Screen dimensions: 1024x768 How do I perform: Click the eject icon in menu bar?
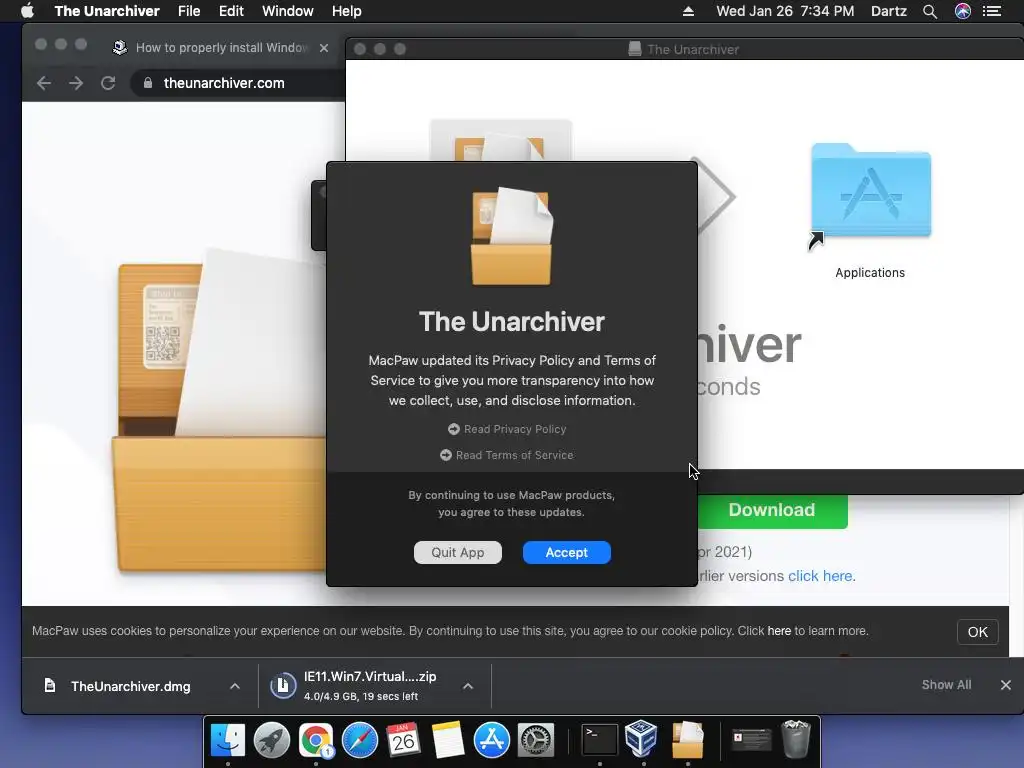[x=688, y=11]
